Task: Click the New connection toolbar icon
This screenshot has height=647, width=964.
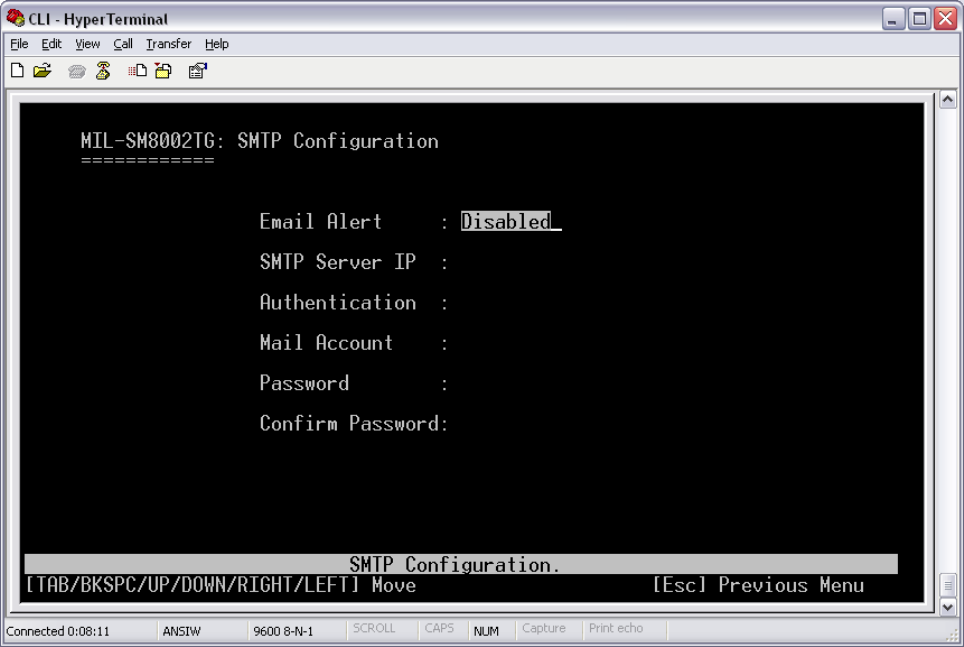Action: tap(18, 71)
